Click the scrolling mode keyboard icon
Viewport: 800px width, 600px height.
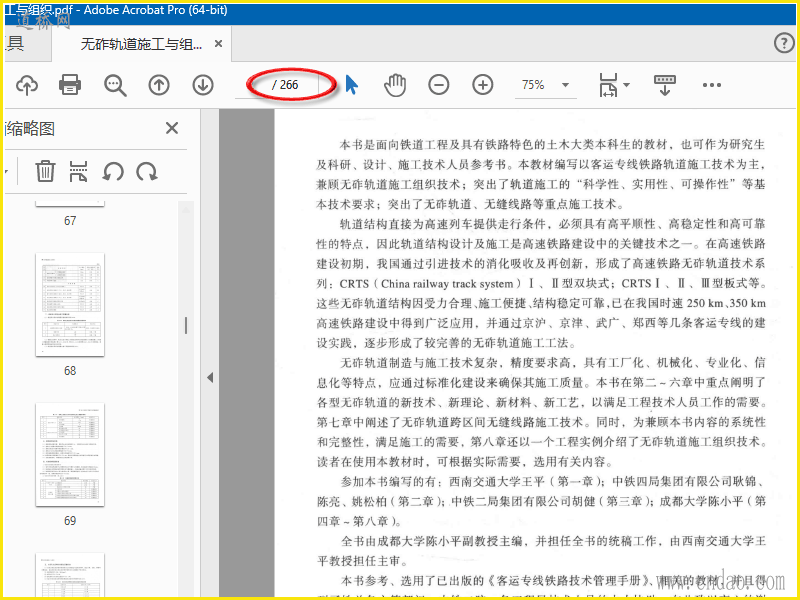pyautogui.click(x=665, y=85)
